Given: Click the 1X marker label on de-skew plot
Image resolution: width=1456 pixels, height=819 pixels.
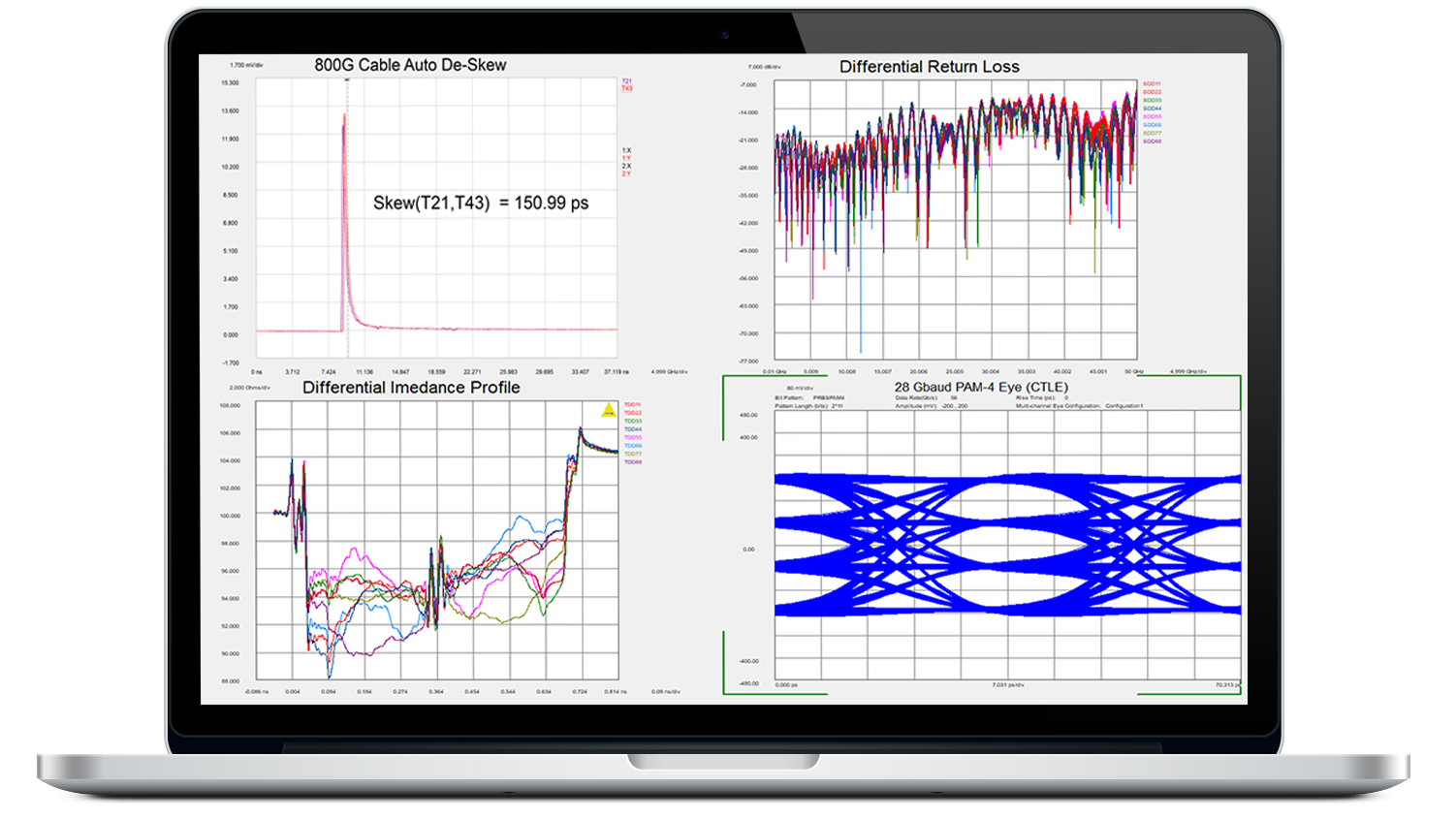Looking at the screenshot, I should click(x=627, y=150).
